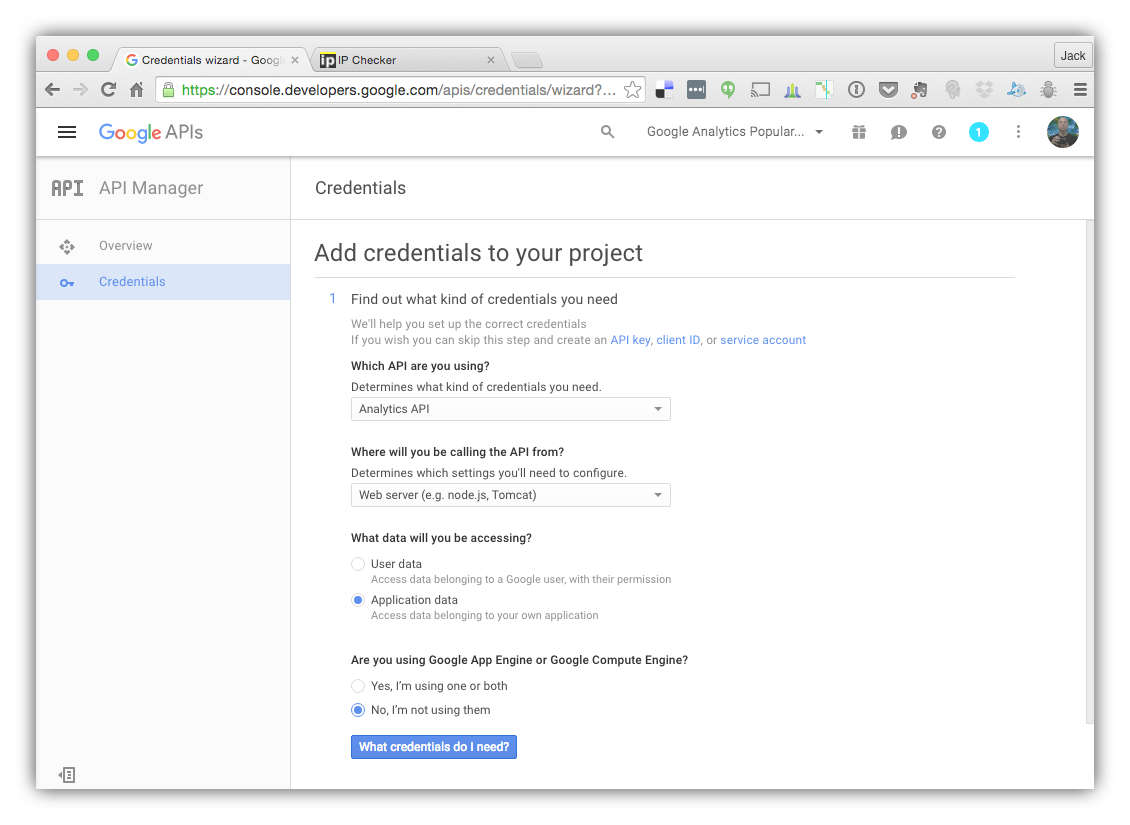View the notifications badge showing 1
1130x825 pixels.
click(979, 132)
